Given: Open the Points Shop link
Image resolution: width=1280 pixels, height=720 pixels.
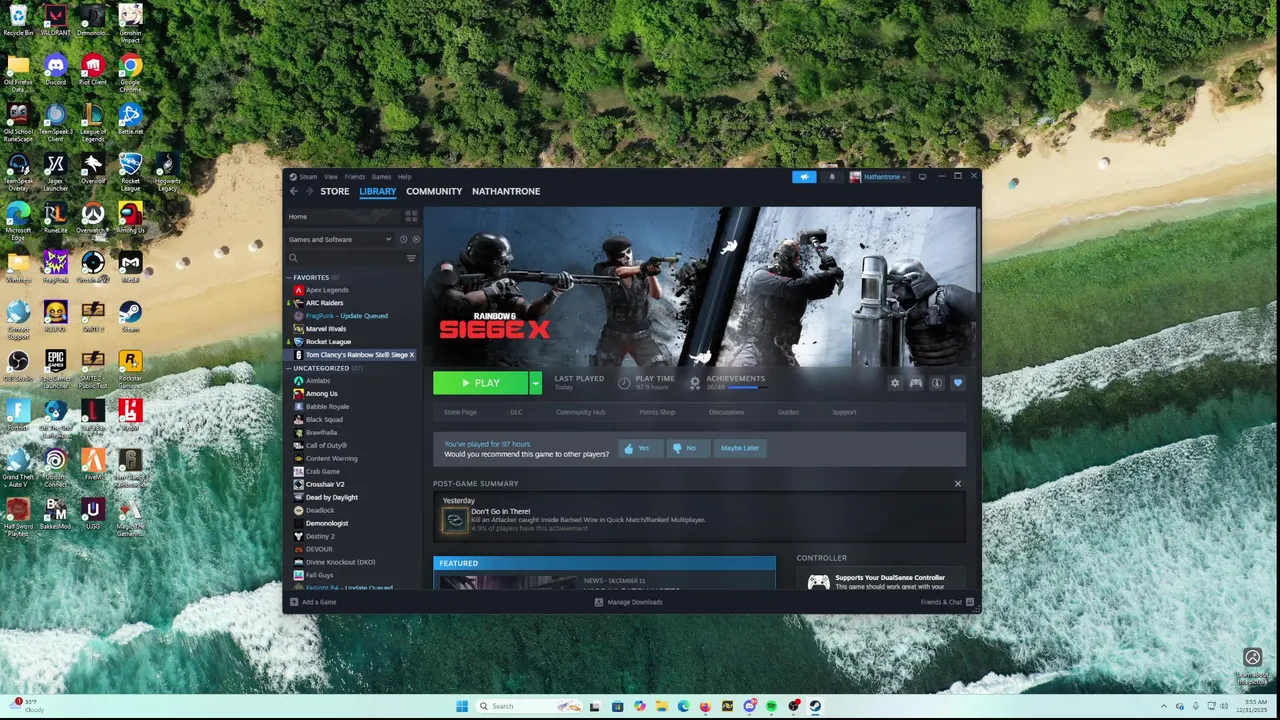Looking at the screenshot, I should [x=657, y=412].
